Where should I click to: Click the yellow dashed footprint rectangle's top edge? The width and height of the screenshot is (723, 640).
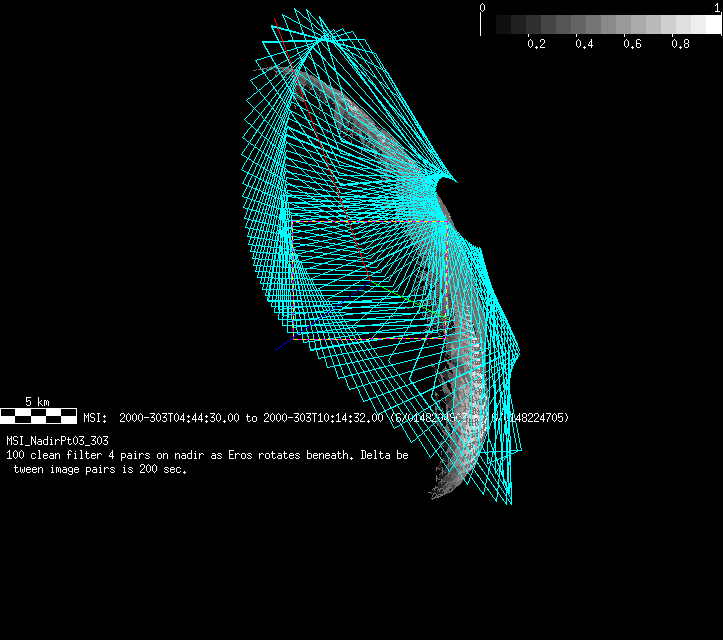coord(370,222)
